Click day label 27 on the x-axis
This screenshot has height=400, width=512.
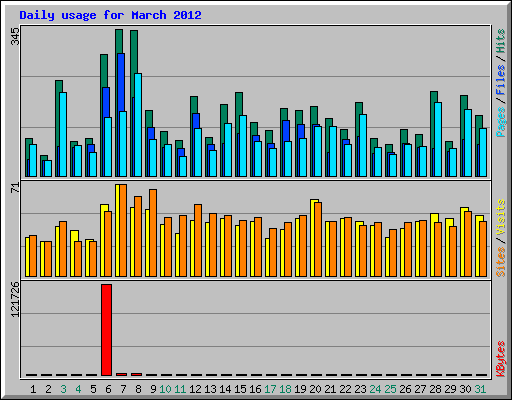[420, 389]
